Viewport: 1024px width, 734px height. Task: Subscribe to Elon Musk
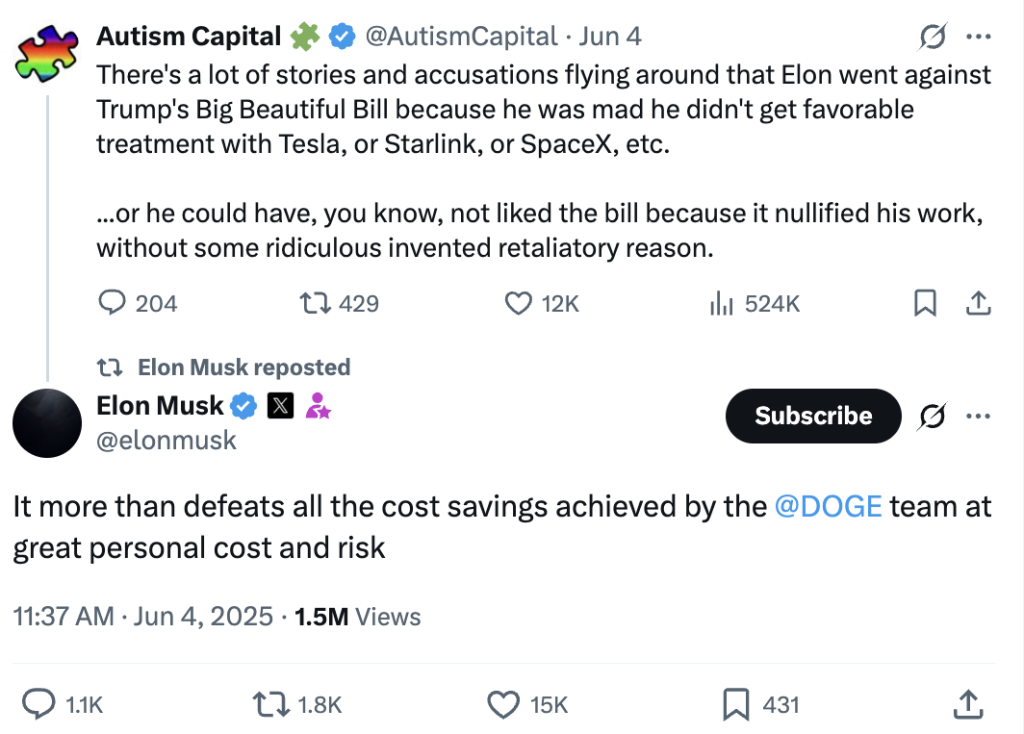pos(813,416)
